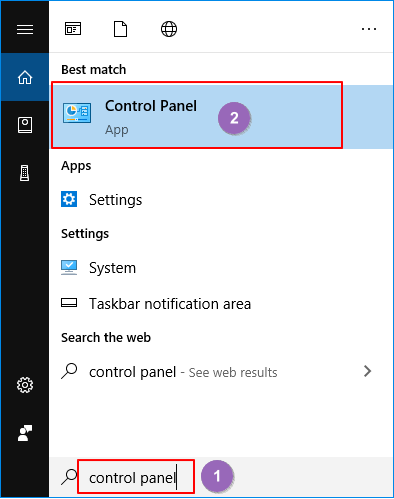This screenshot has width=394, height=499.
Task: Open the Notebook icon in sidebar
Action: tap(25, 125)
